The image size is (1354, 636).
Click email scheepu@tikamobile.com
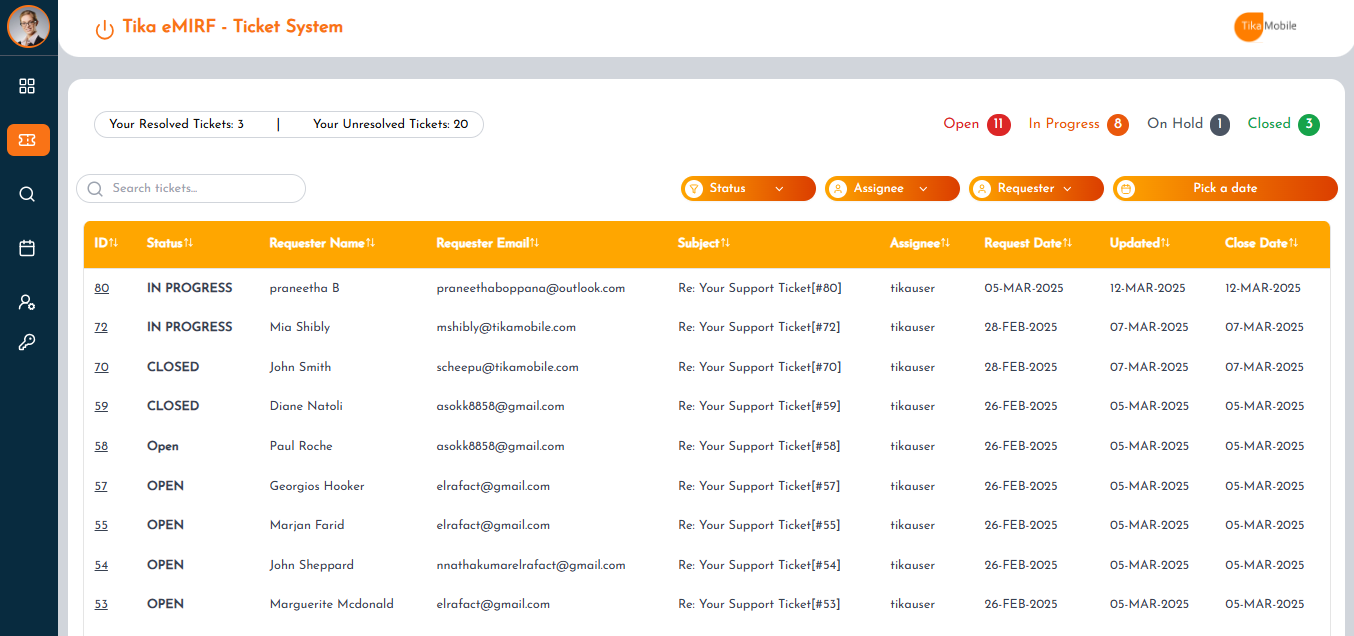click(x=508, y=367)
